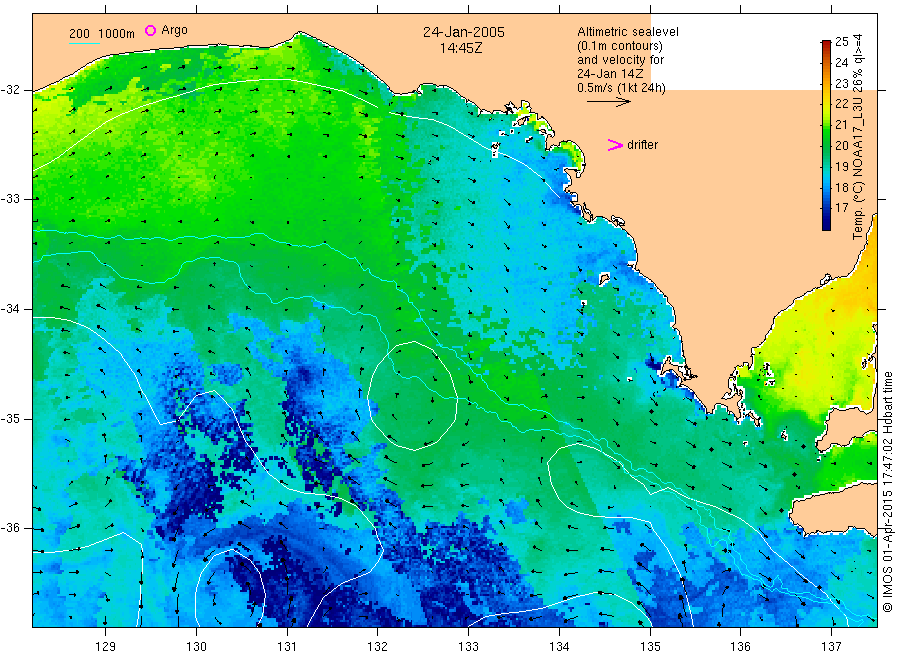Click the longitude axis label '130'

(196, 646)
